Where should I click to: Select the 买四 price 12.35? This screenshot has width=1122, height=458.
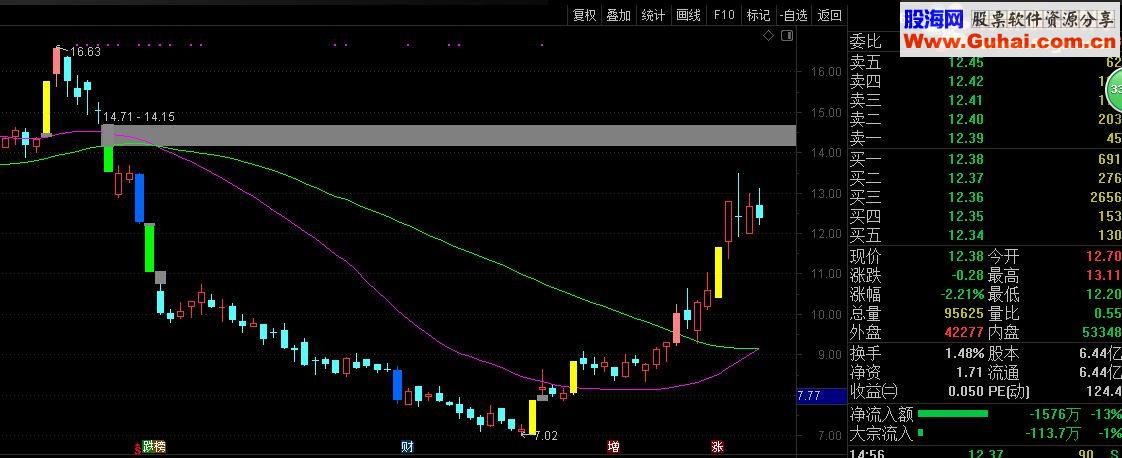pos(966,216)
